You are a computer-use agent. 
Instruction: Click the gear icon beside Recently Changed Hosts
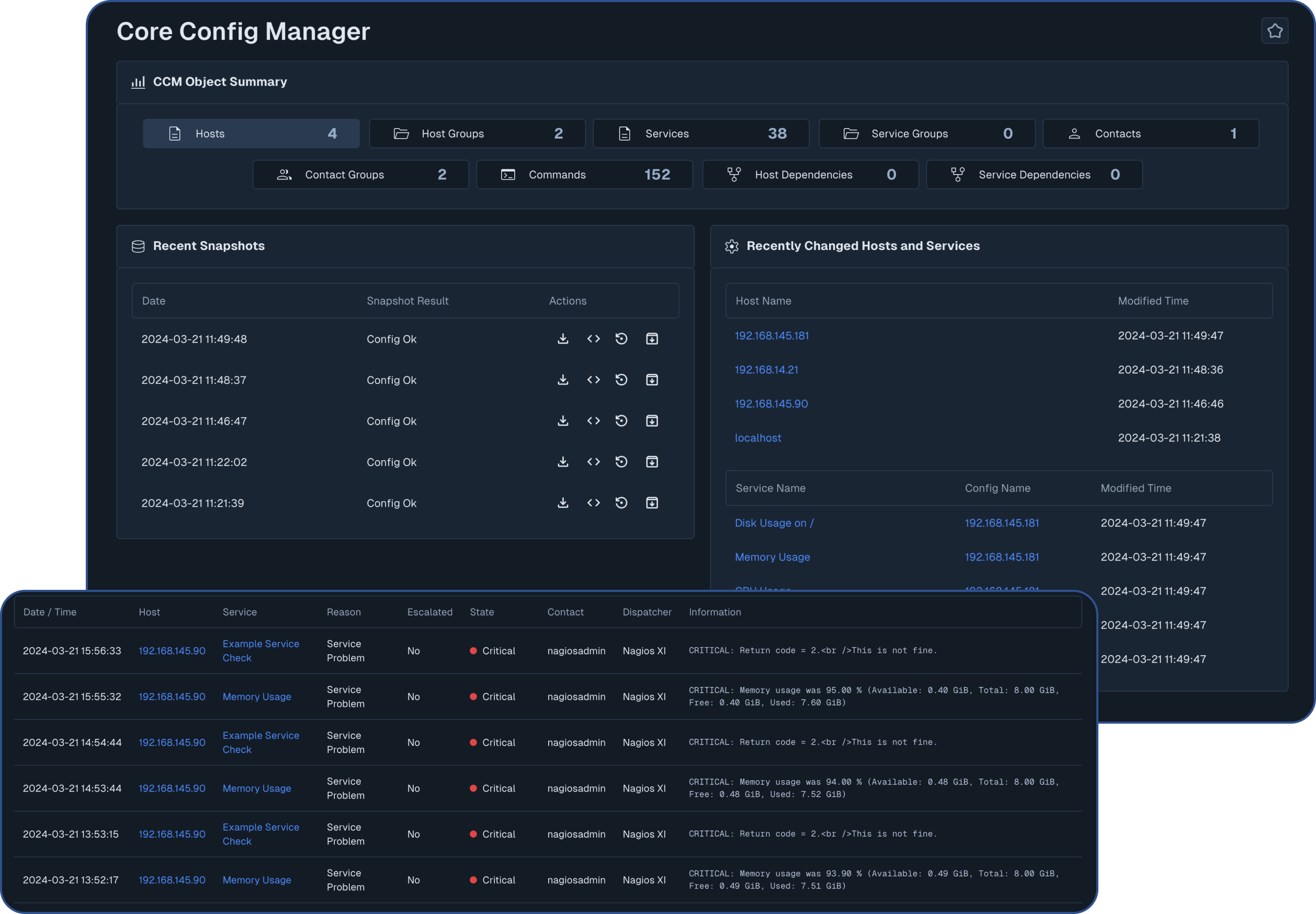732,246
